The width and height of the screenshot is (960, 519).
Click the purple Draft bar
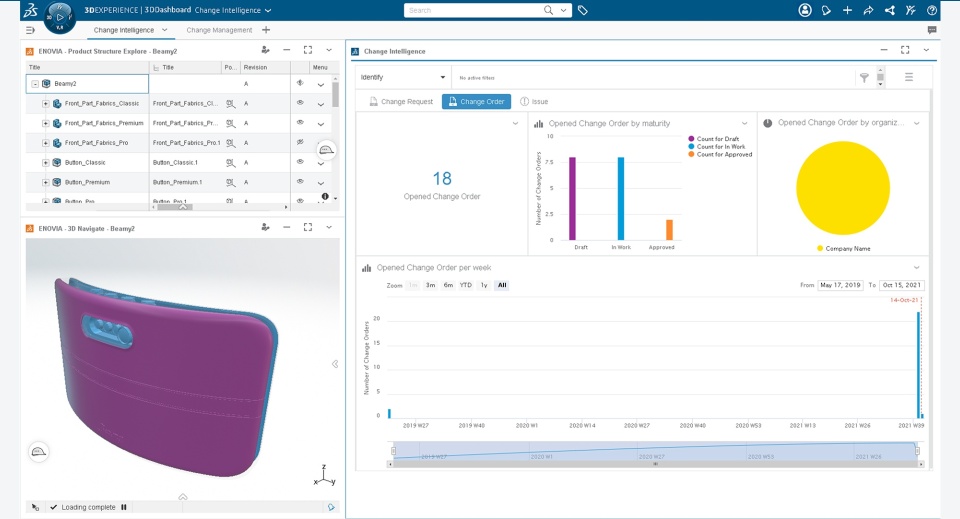coord(572,198)
